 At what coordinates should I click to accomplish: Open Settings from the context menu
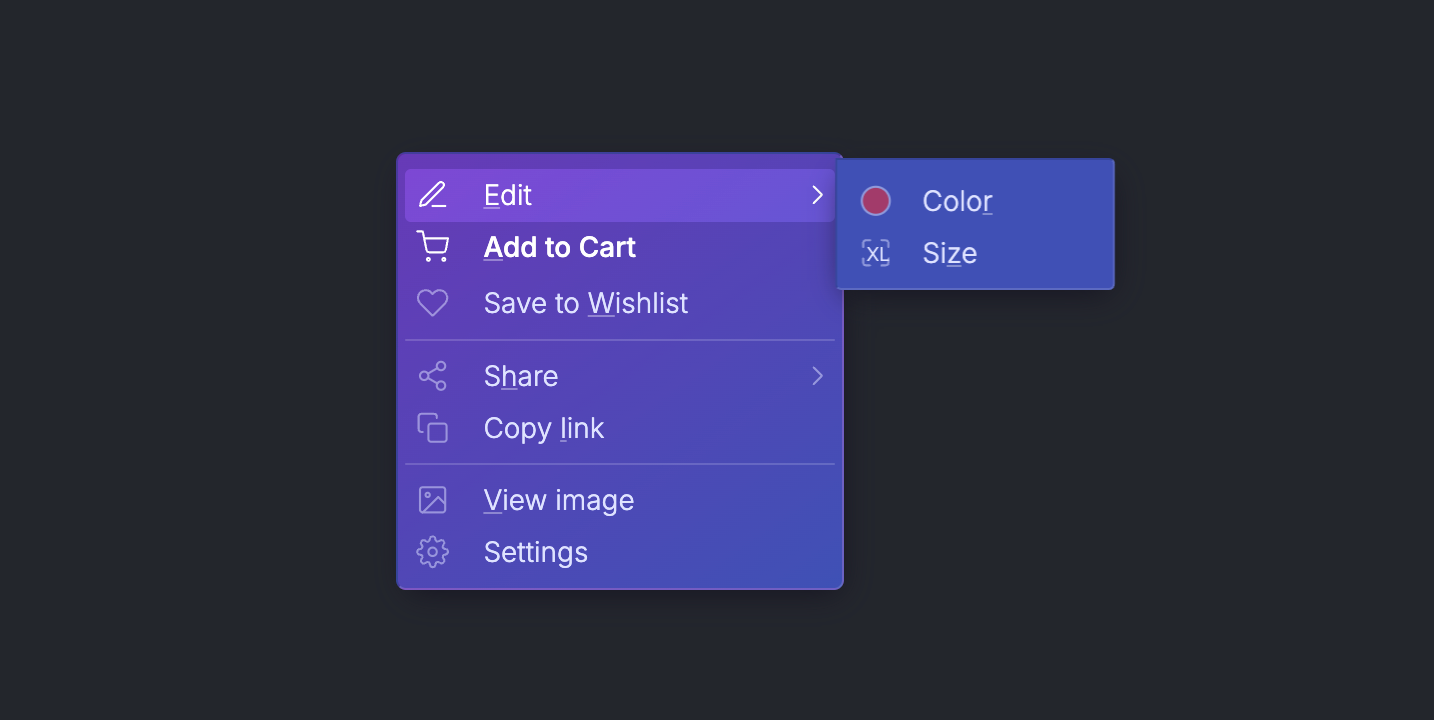coord(536,552)
